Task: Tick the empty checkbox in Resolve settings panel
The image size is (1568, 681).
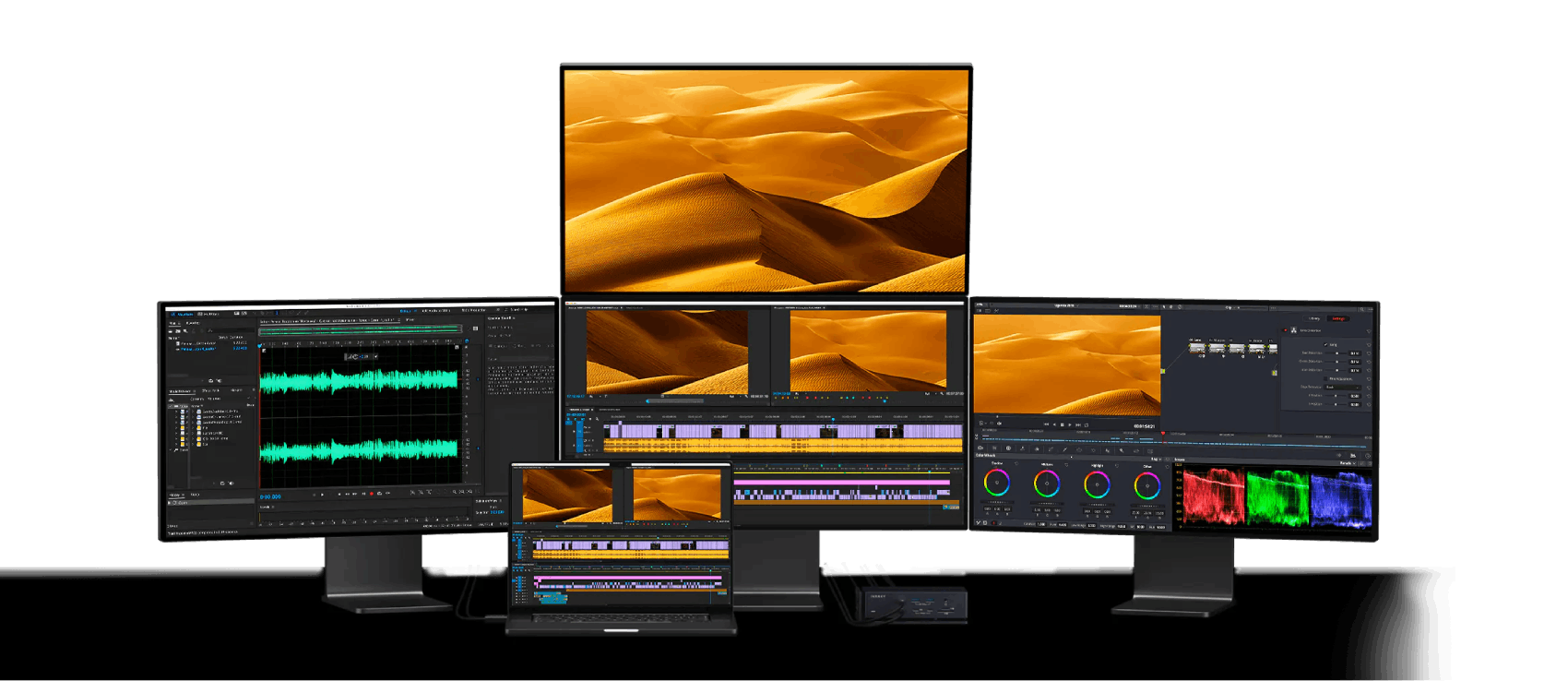Action: [1325, 378]
